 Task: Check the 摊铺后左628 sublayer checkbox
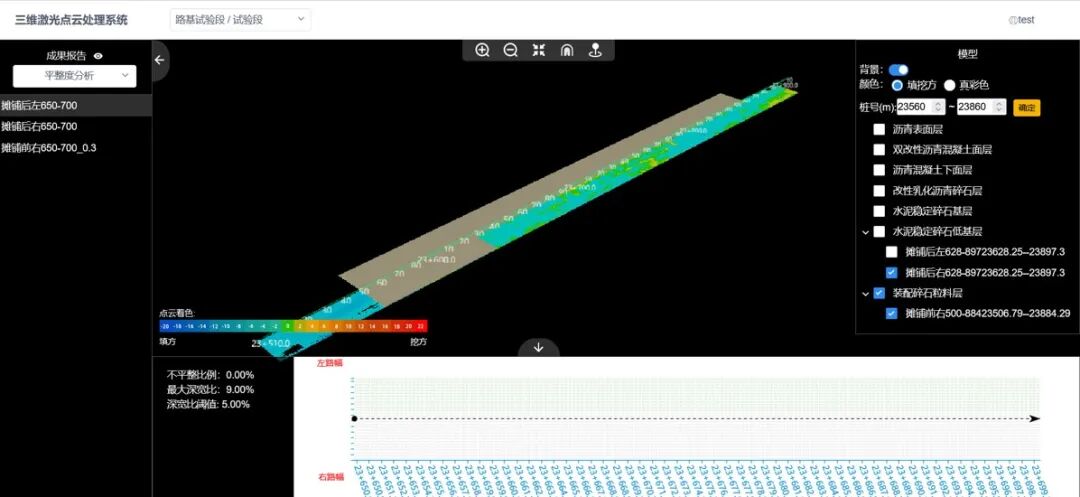coord(891,252)
